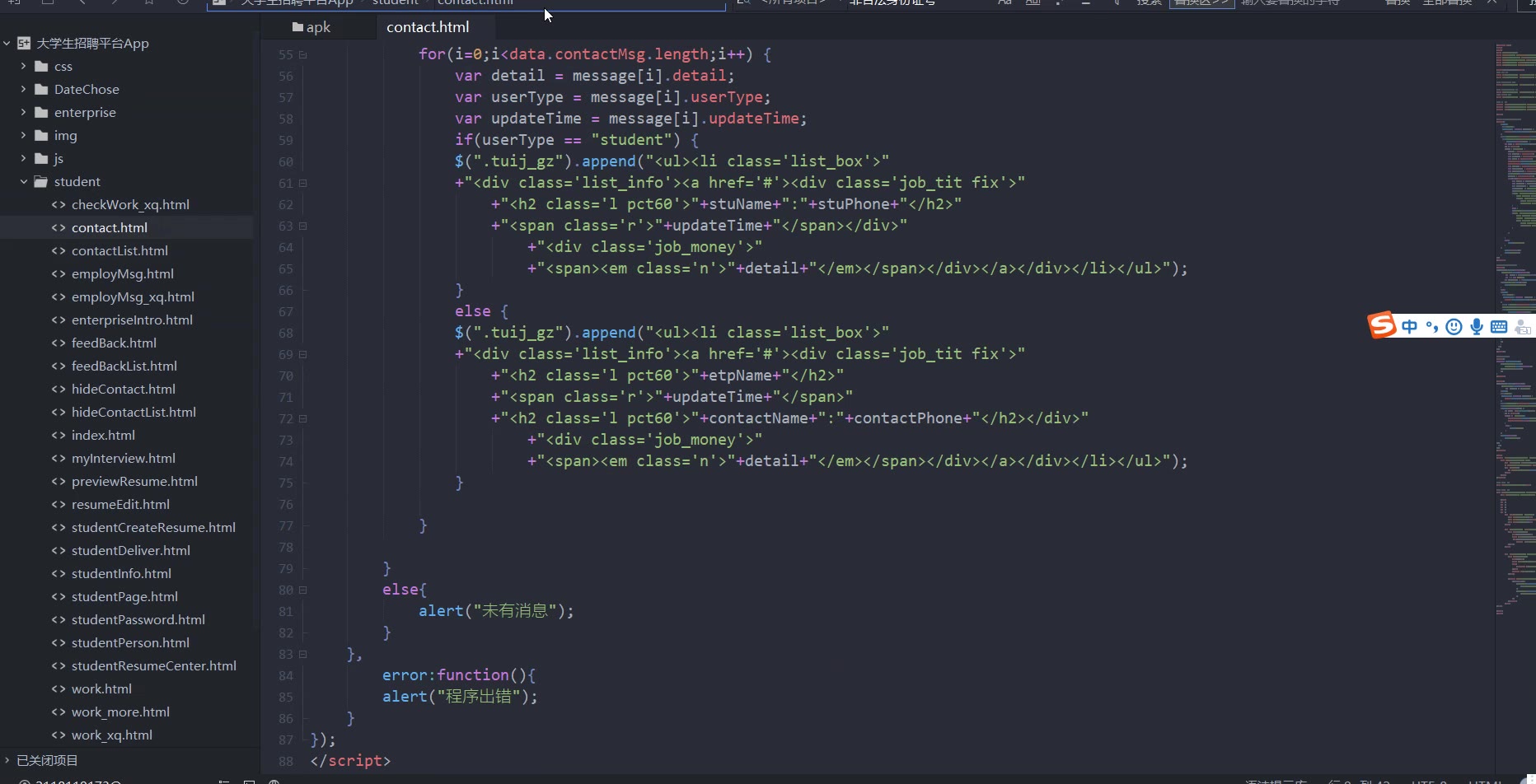Click the file icon of work.html
The image size is (1536, 784).
point(59,688)
